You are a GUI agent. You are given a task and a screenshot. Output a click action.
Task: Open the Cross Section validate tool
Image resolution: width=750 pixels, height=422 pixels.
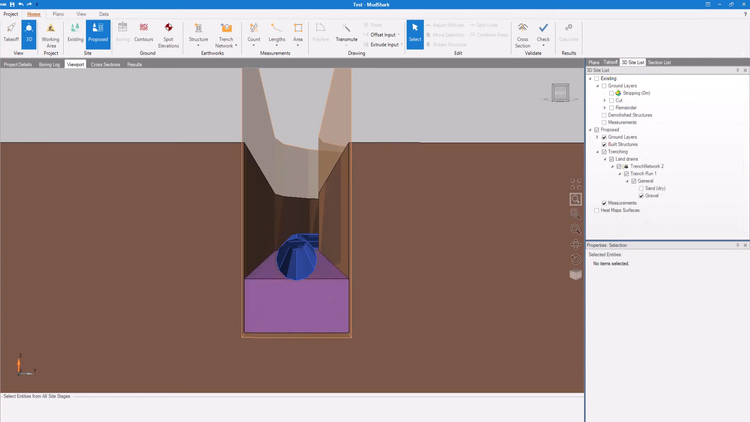pos(522,34)
